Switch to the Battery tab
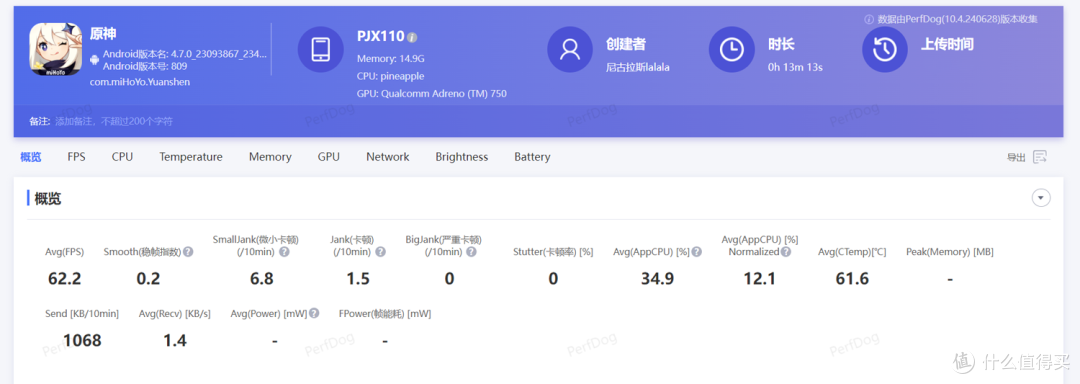Image resolution: width=1080 pixels, height=384 pixels. pyautogui.click(x=532, y=157)
